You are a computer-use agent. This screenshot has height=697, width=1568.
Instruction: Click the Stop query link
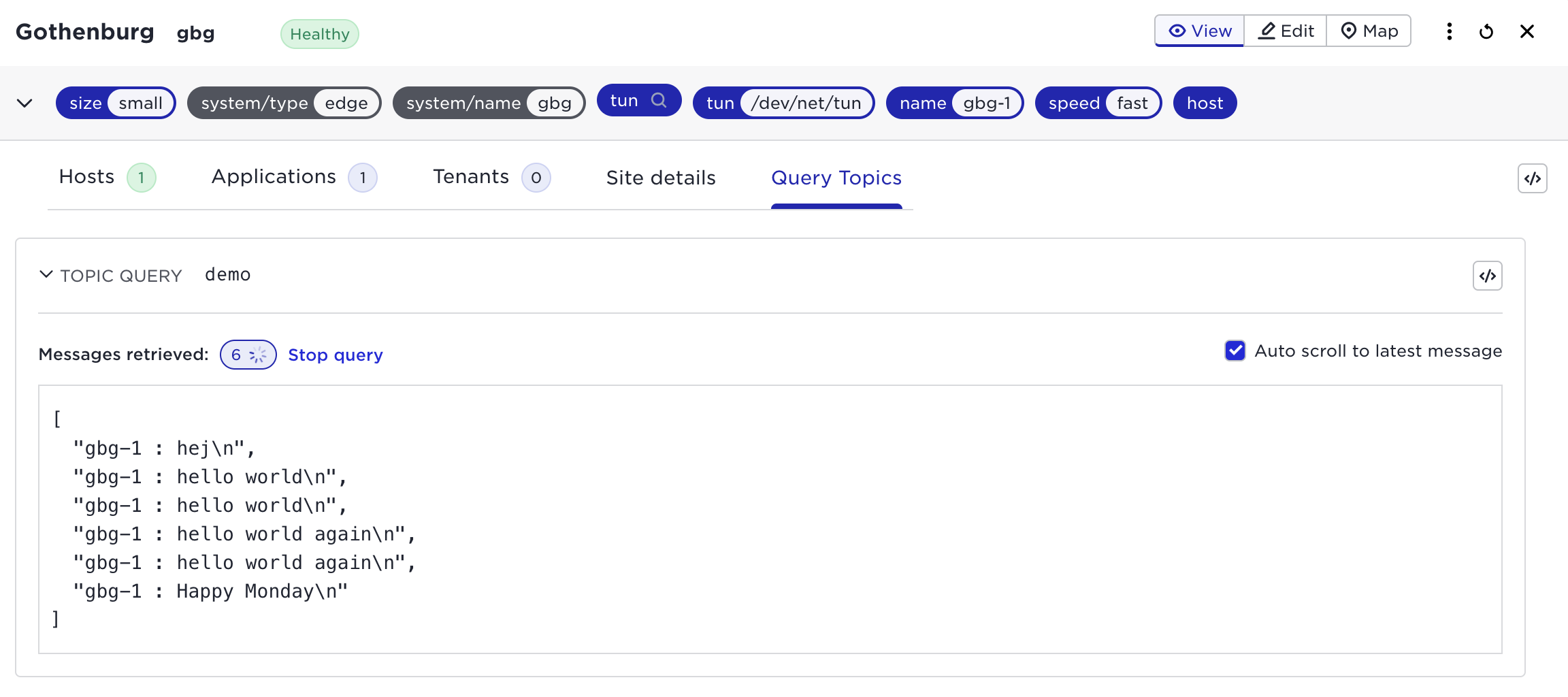[x=335, y=355]
